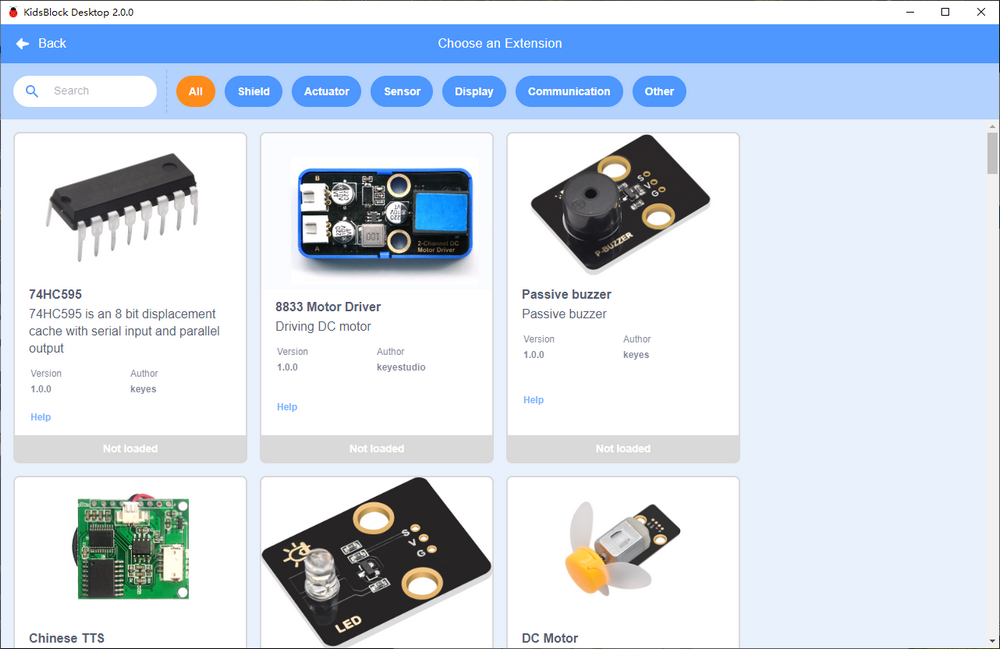This screenshot has height=649, width=1000.
Task: Click the scrollbar down arrow
Action: point(992,641)
